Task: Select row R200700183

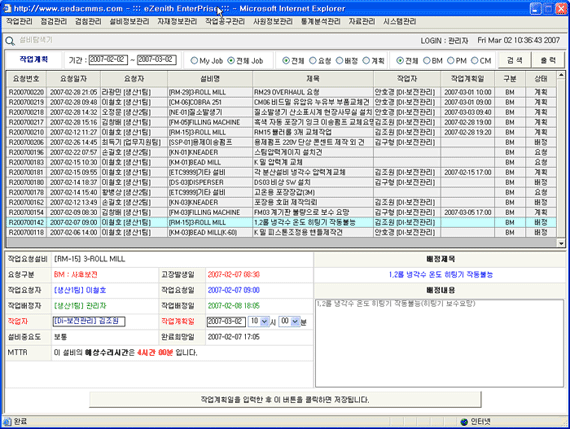Action: (x=282, y=163)
